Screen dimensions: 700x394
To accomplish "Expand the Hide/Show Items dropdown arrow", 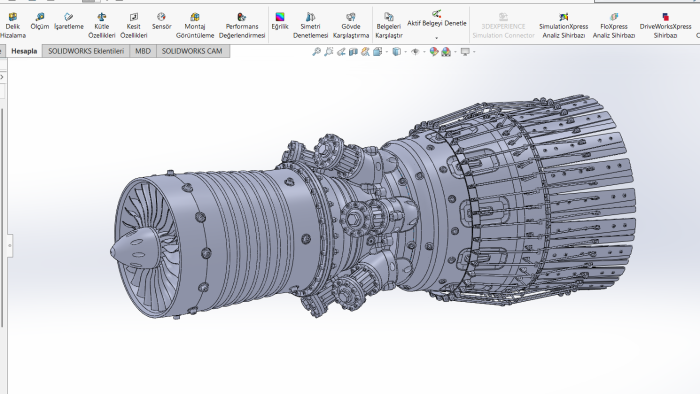I will click(424, 52).
